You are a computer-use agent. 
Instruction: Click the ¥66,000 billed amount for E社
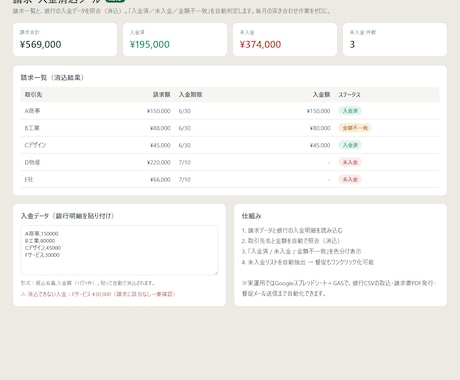(x=160, y=180)
